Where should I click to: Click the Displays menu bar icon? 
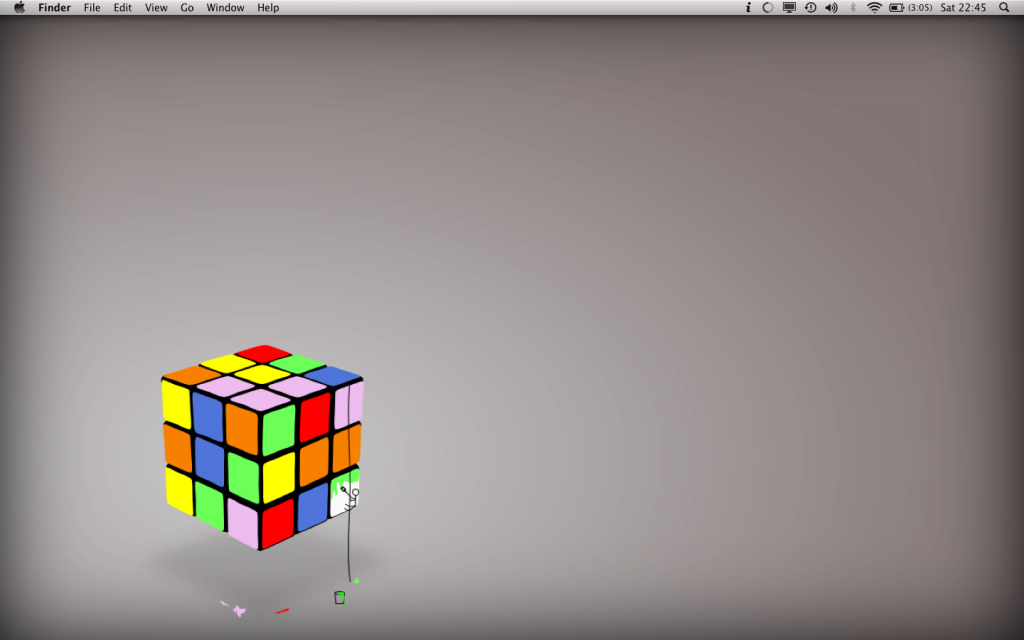pos(789,8)
